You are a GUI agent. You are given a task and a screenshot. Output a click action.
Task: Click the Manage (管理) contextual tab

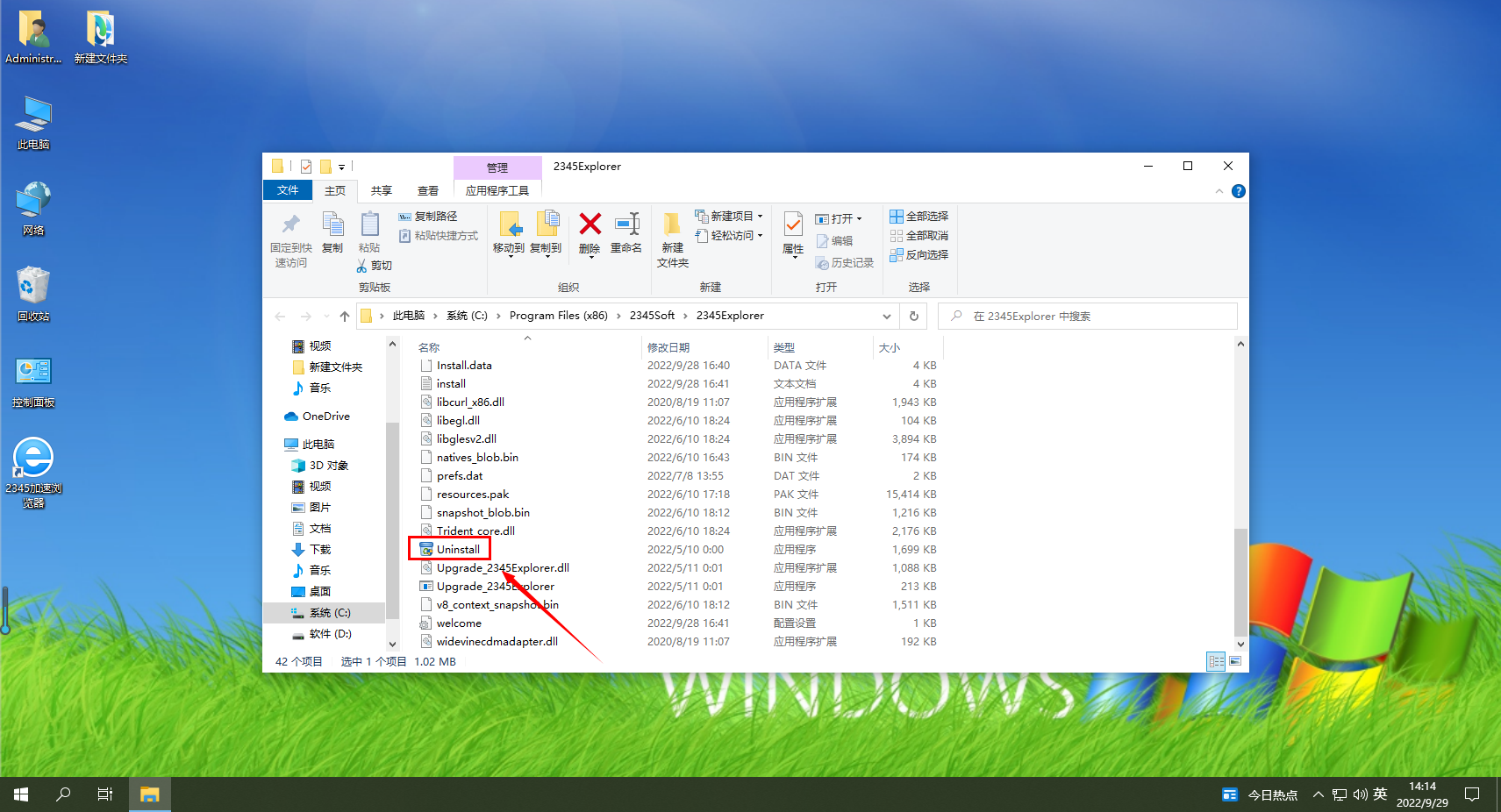[497, 167]
